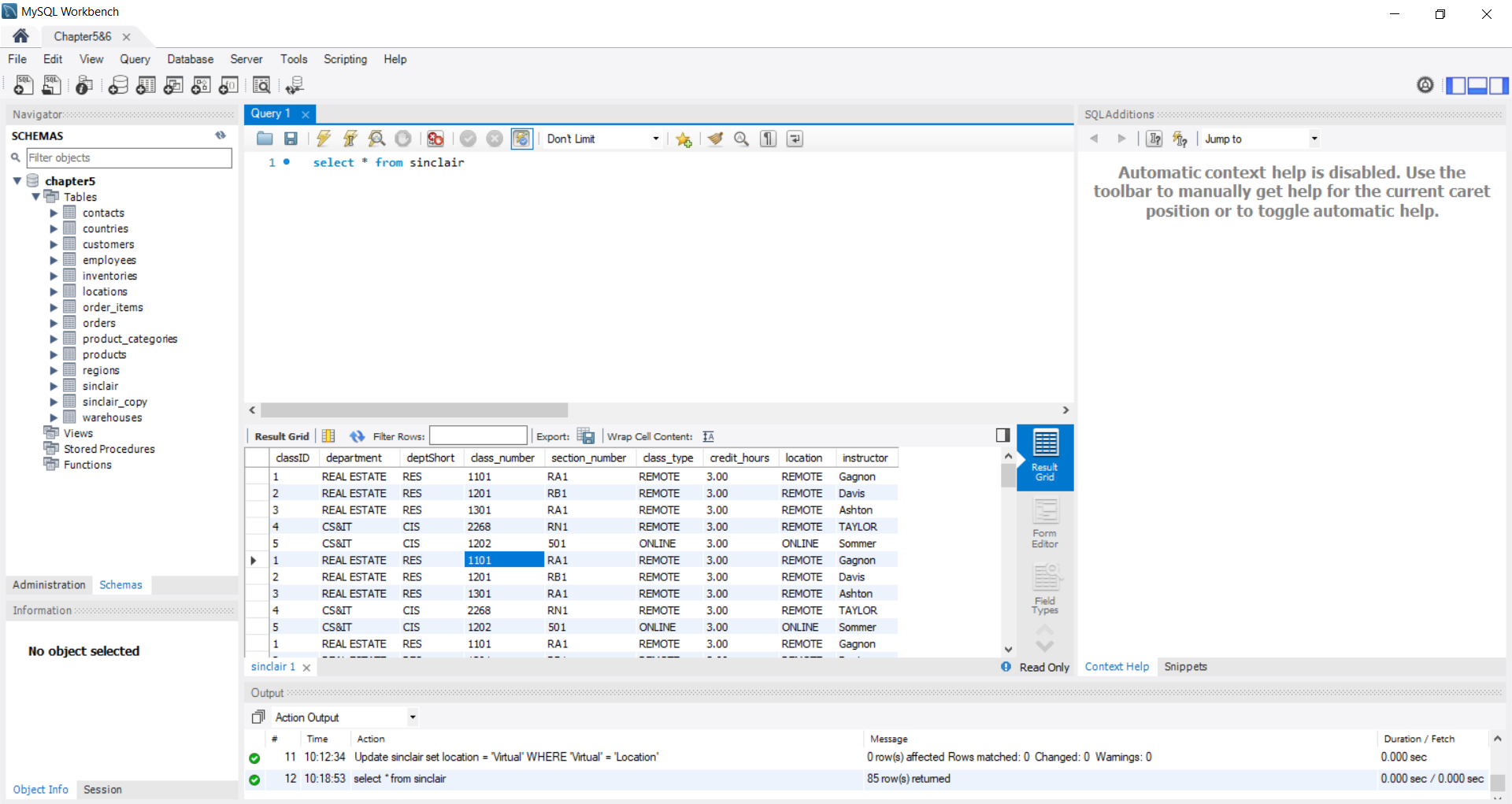Click the Save script to file icon

point(291,139)
